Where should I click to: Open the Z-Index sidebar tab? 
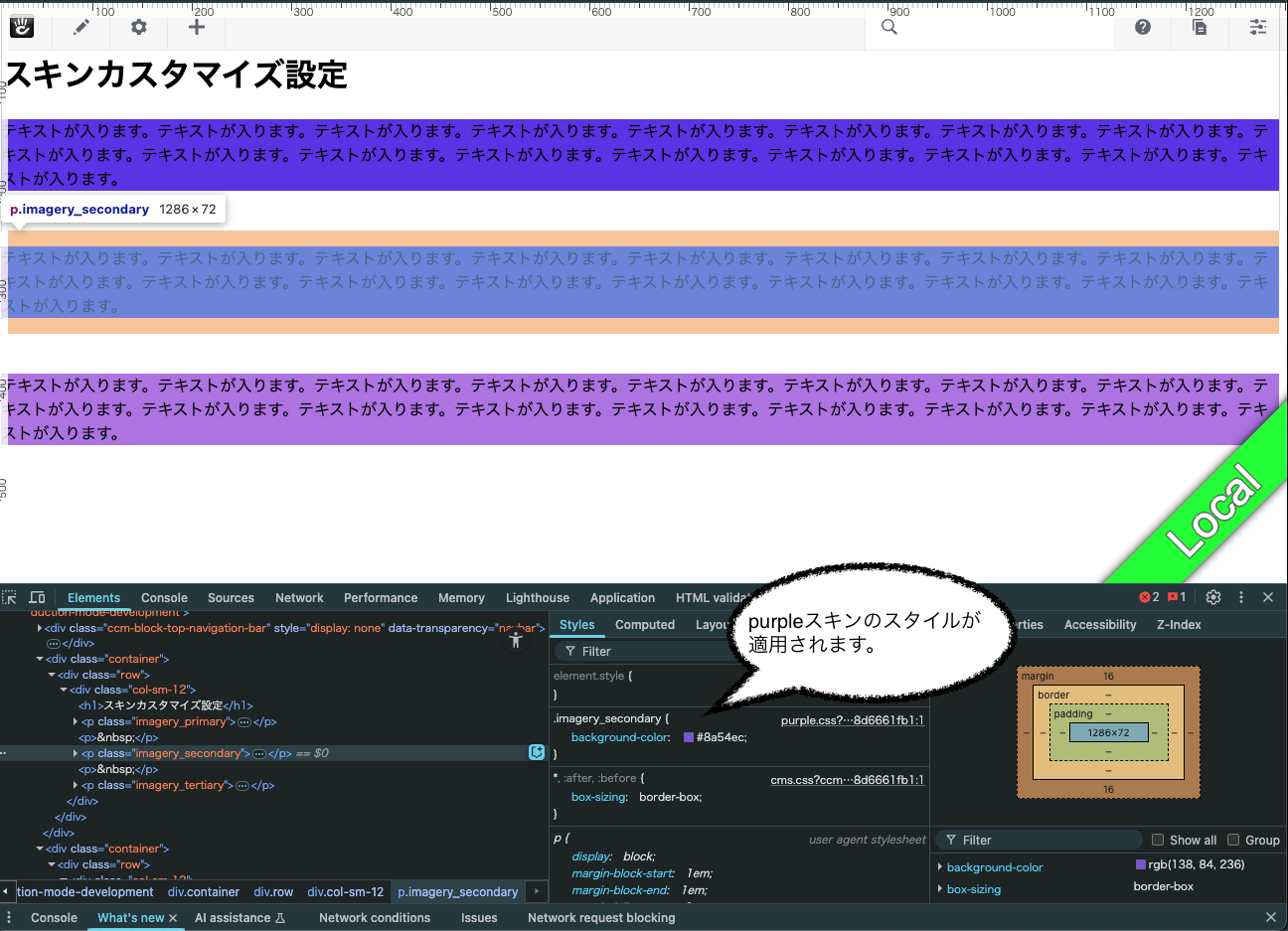[x=1179, y=624]
